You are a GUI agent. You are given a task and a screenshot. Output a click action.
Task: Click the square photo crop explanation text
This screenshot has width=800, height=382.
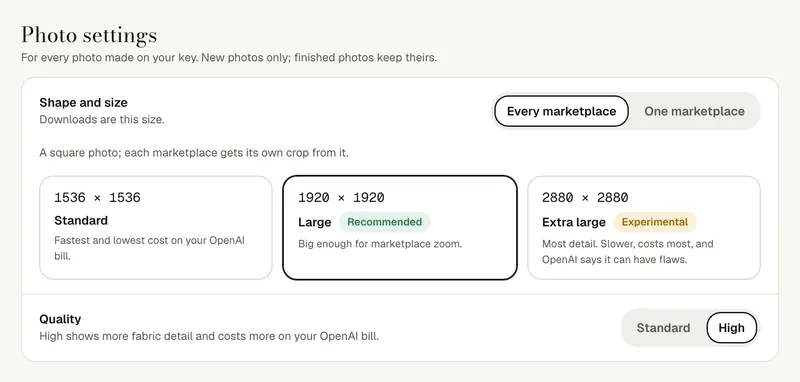tap(194, 152)
